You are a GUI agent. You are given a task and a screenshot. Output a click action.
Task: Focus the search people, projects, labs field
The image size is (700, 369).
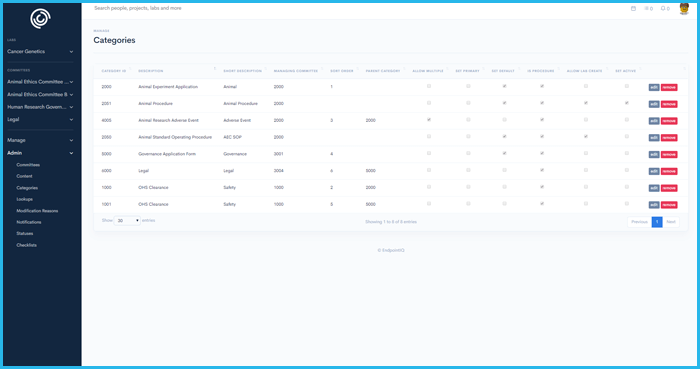pyautogui.click(x=138, y=8)
